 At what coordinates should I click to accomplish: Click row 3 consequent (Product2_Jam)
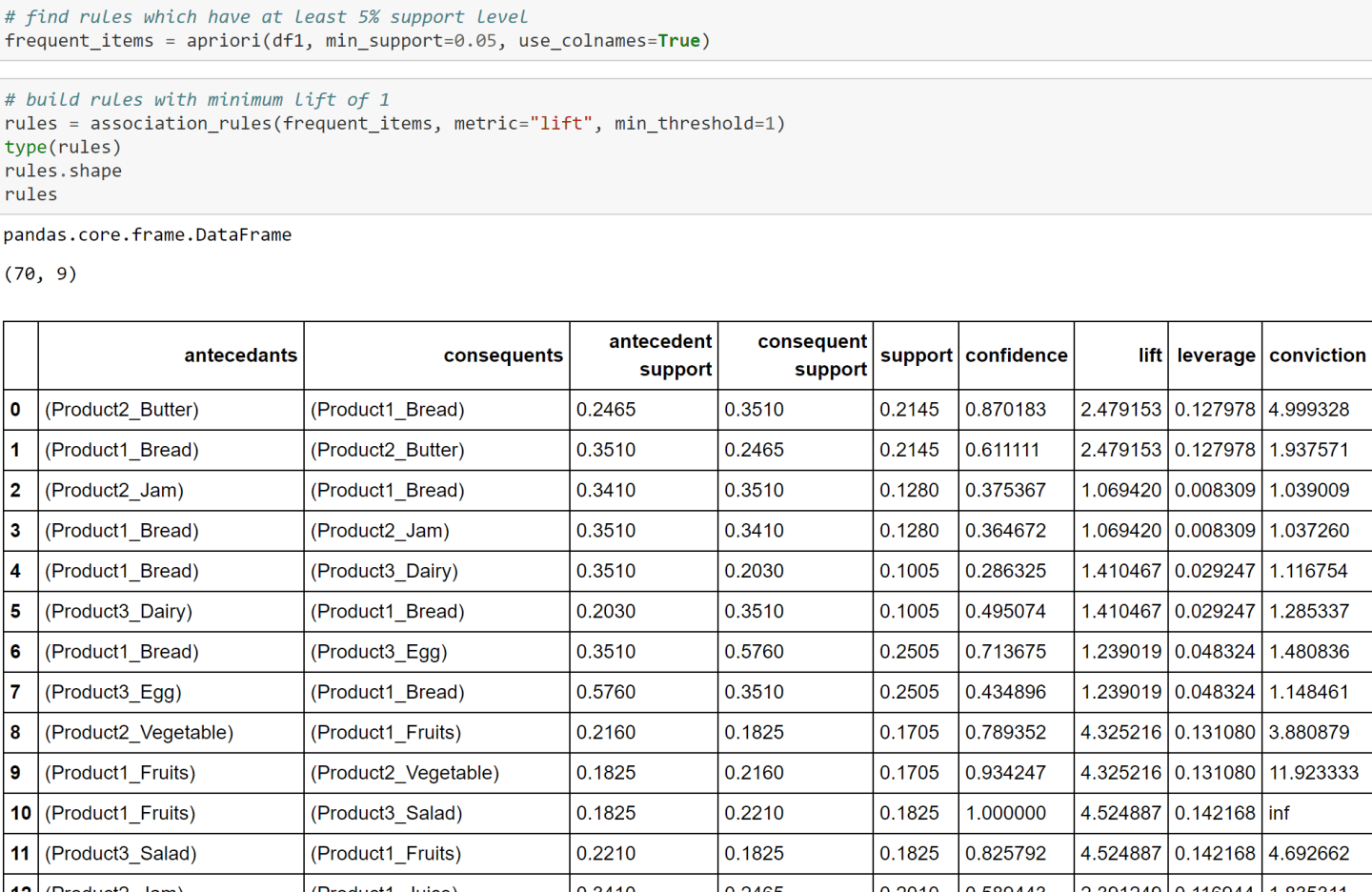tap(380, 531)
